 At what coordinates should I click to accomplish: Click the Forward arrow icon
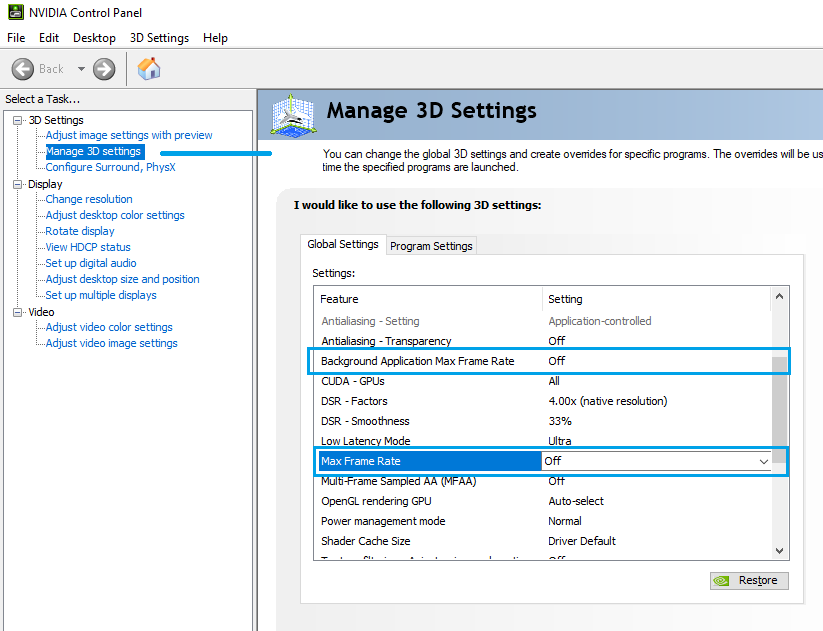click(104, 69)
